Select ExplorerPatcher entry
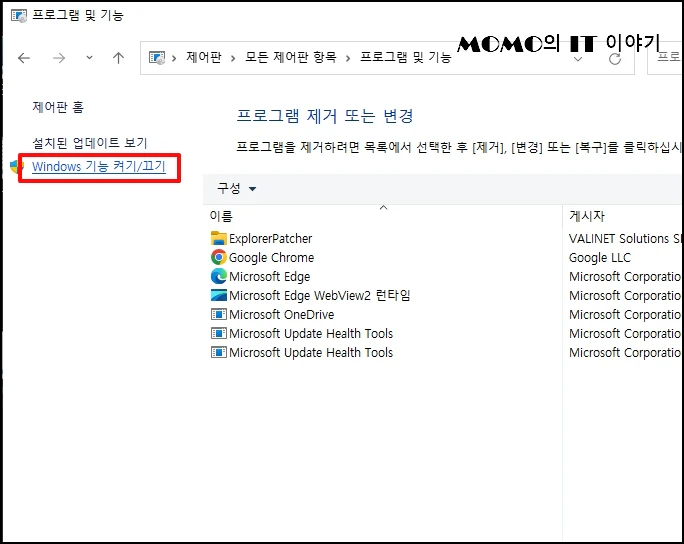The image size is (684, 544). (x=270, y=239)
